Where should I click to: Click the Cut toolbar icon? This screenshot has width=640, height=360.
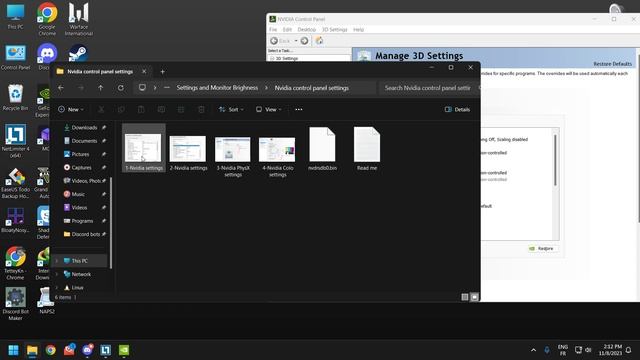[x=101, y=109]
